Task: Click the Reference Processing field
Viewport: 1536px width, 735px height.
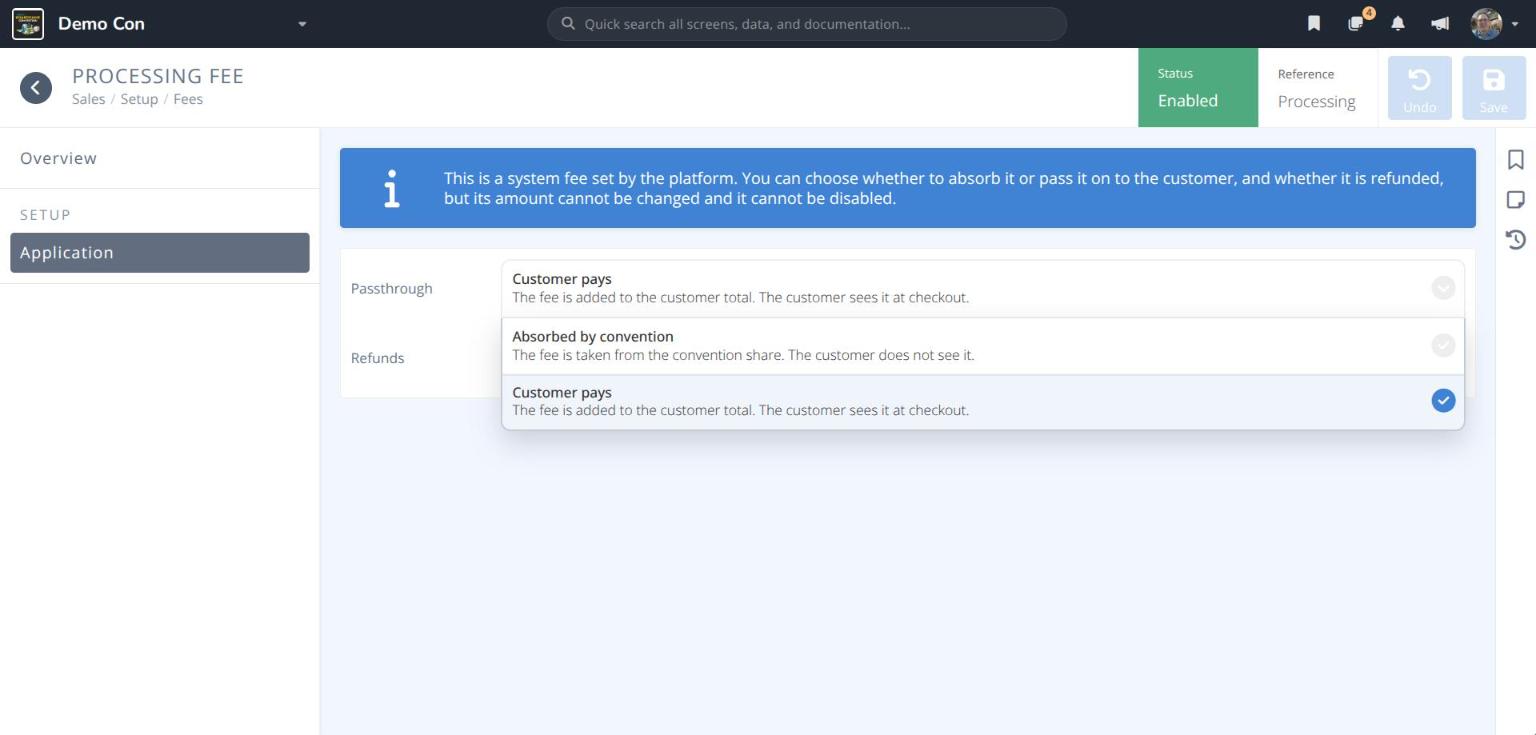Action: pos(1317,88)
